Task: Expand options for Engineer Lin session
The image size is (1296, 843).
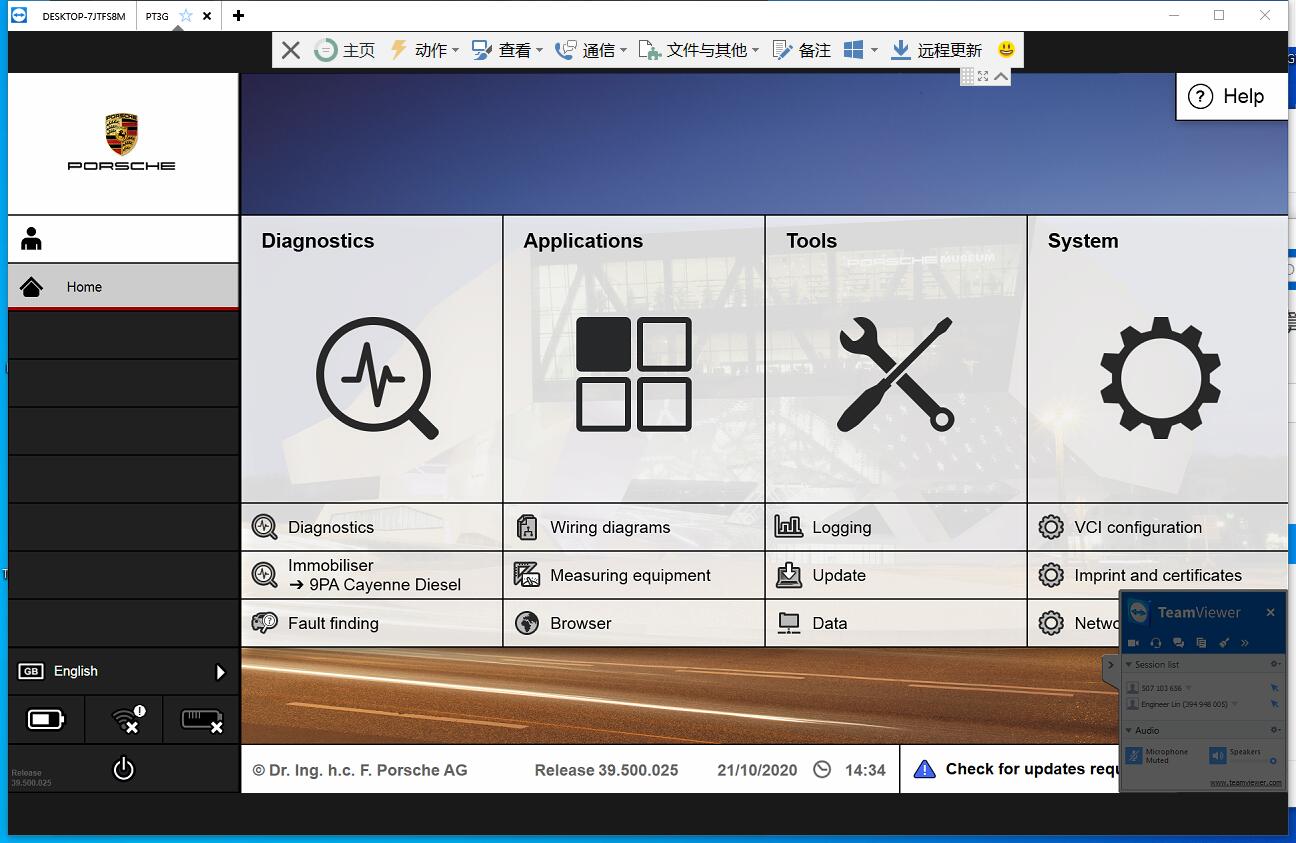Action: coord(1234,704)
